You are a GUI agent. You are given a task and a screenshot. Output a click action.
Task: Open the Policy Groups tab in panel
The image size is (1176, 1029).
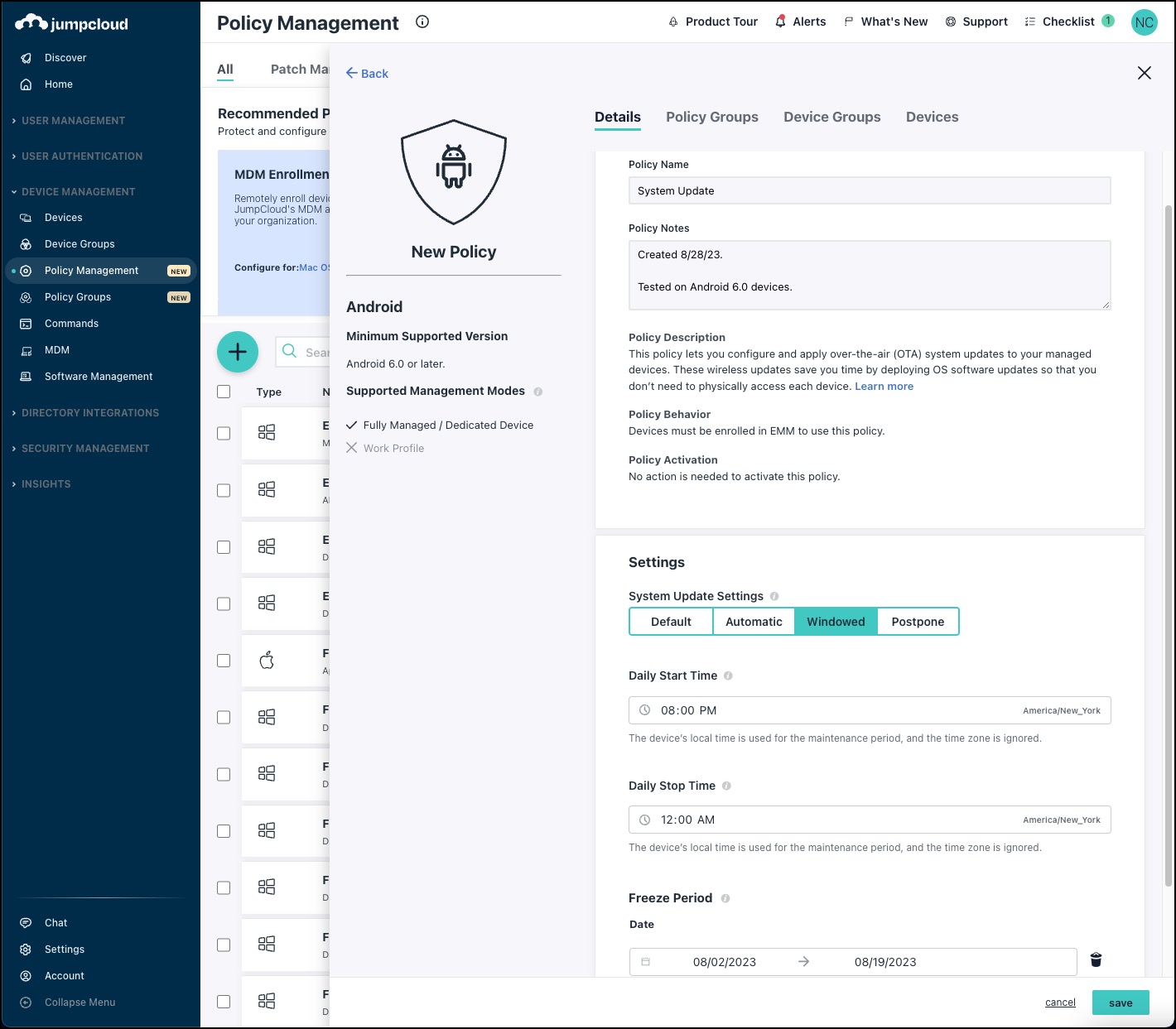tap(711, 117)
